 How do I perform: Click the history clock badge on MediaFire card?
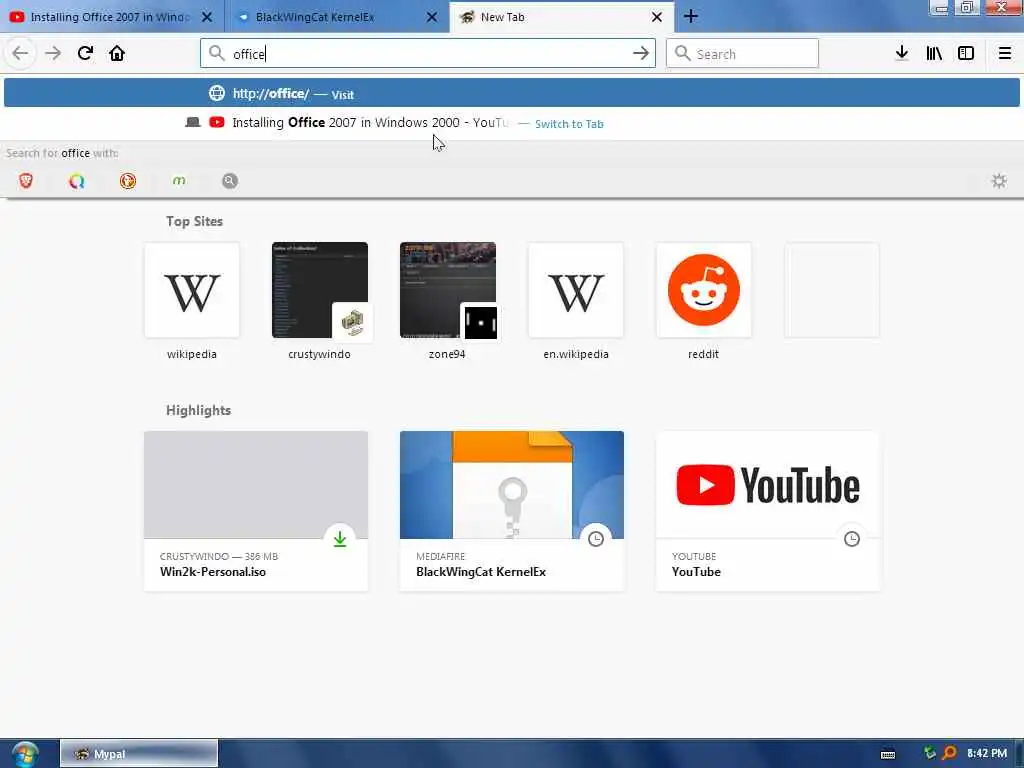596,539
